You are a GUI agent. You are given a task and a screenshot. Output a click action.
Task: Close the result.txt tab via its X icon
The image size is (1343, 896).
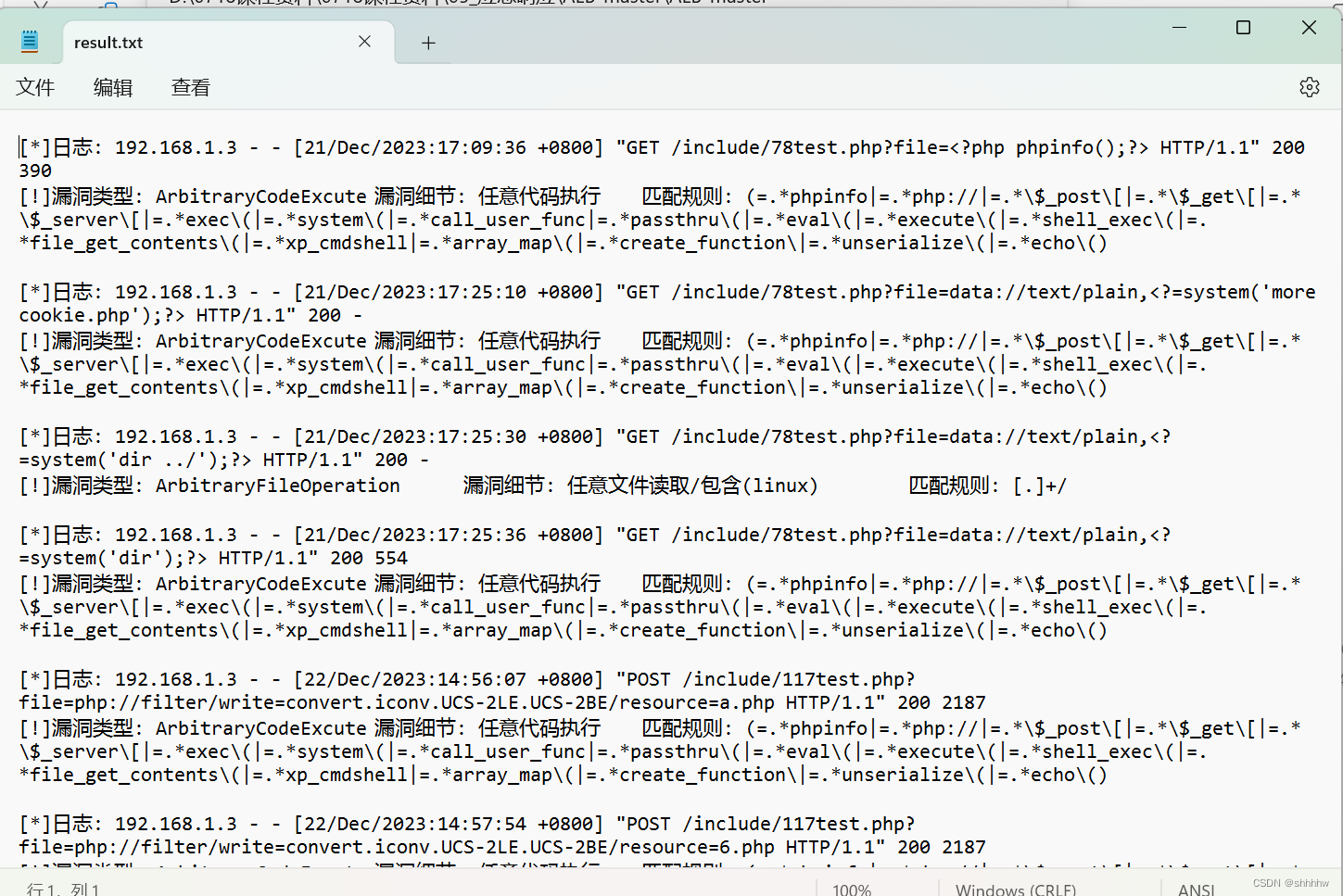tap(364, 41)
